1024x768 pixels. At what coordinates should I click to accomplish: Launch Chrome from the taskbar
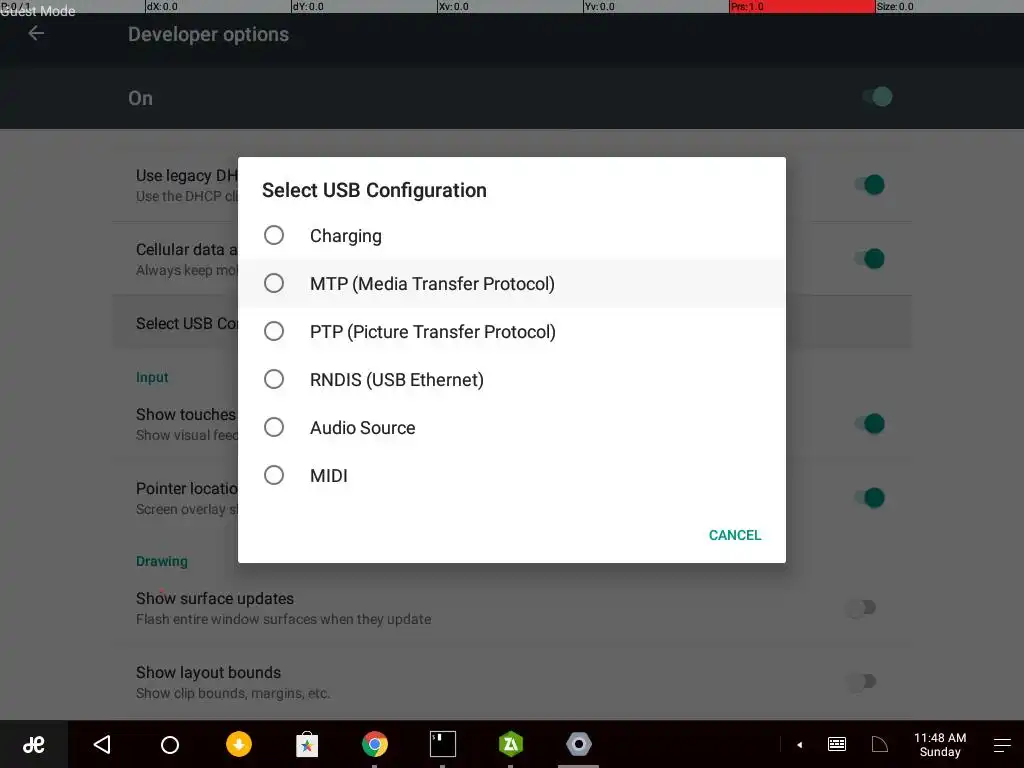[375, 744]
